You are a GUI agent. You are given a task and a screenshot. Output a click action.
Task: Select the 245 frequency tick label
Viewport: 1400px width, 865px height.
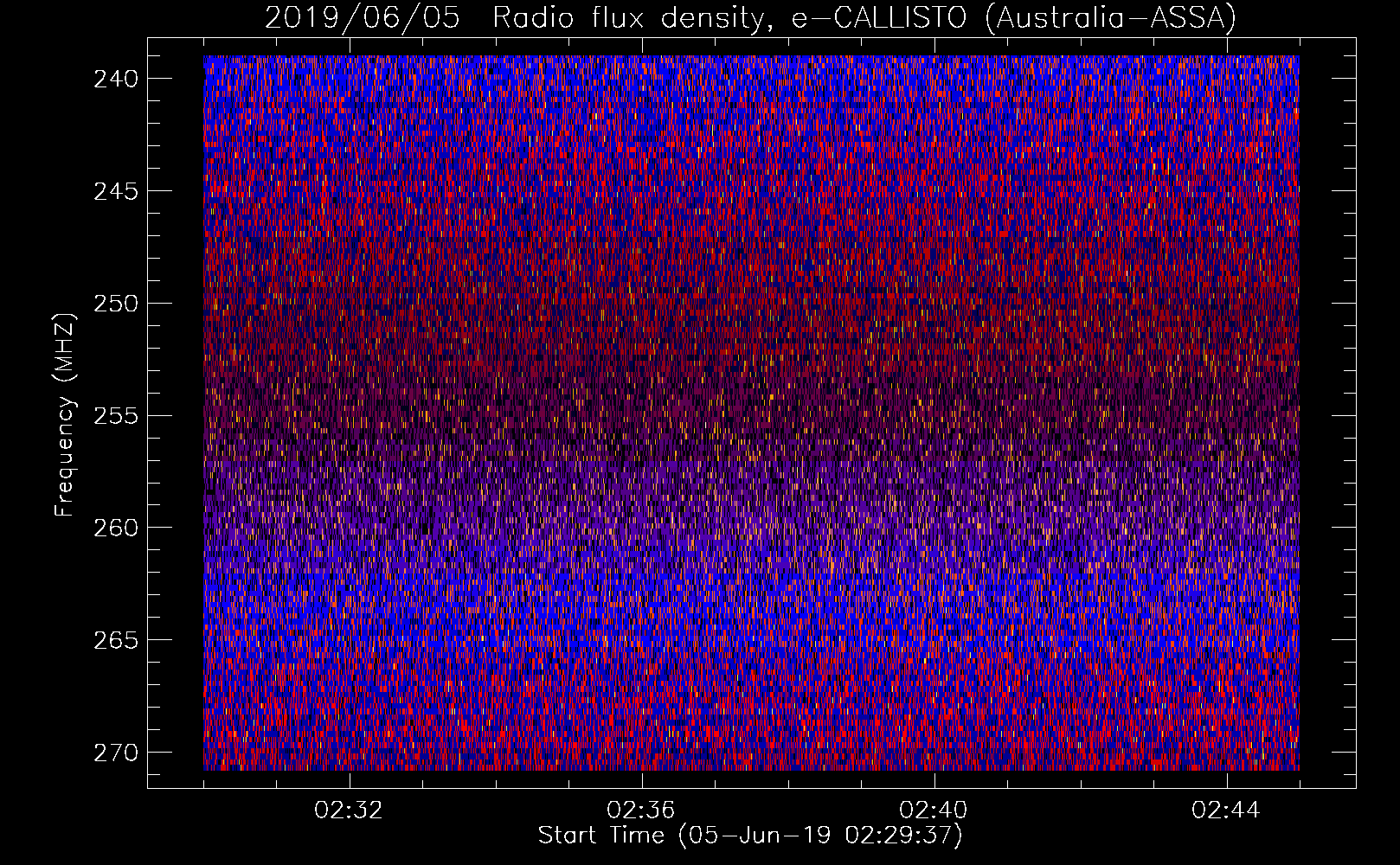[115, 191]
